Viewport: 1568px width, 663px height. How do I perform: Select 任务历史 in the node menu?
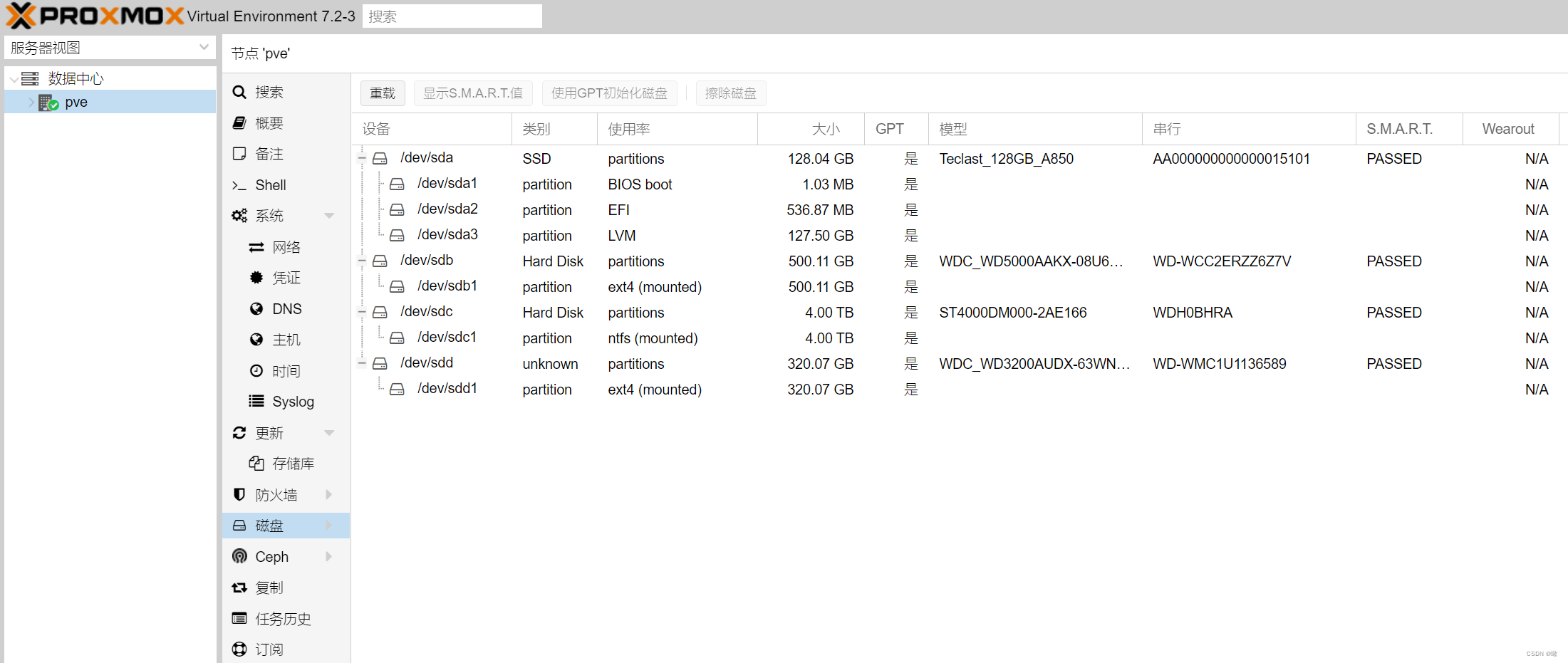286,619
